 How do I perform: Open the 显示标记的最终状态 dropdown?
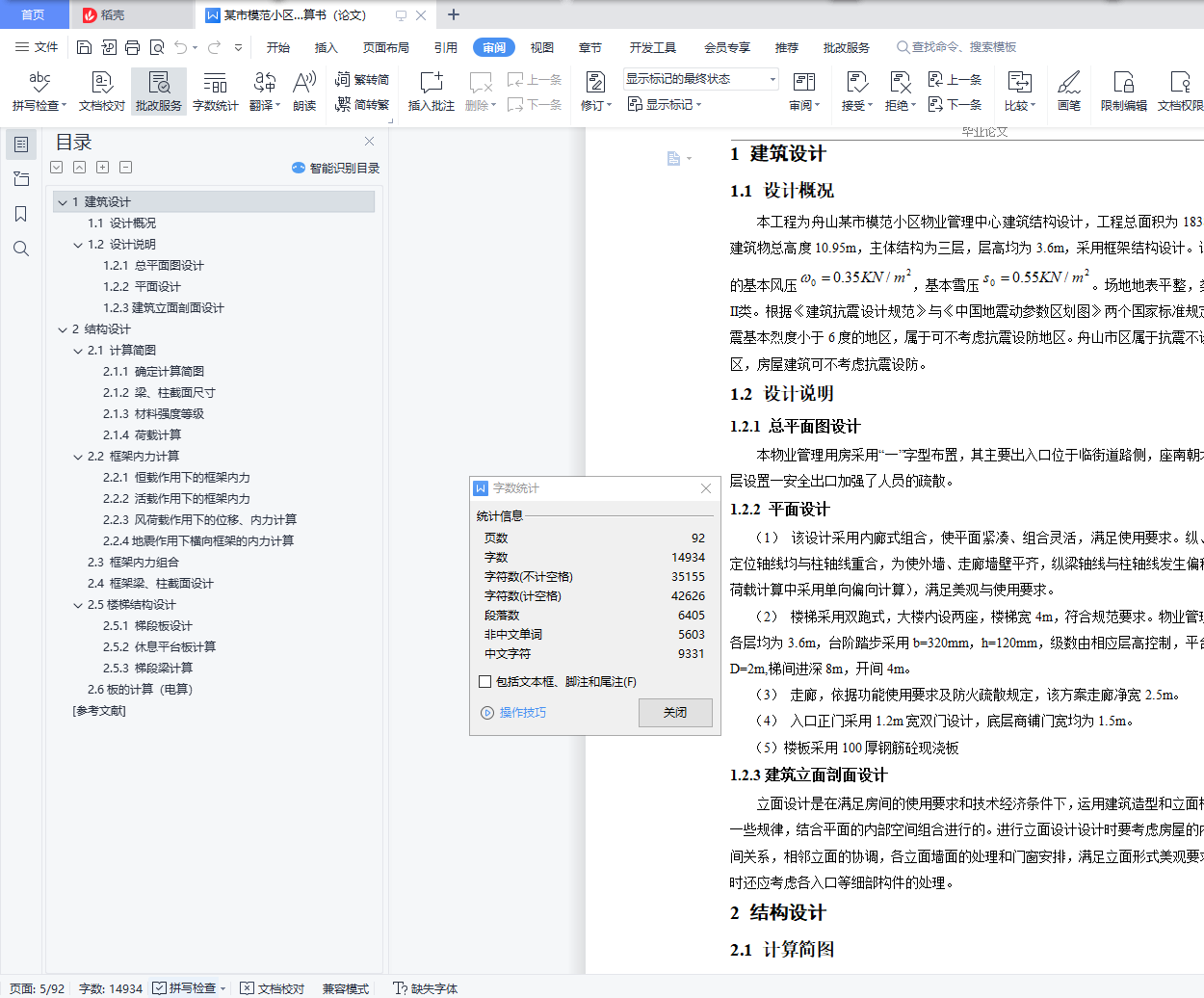coord(700,79)
